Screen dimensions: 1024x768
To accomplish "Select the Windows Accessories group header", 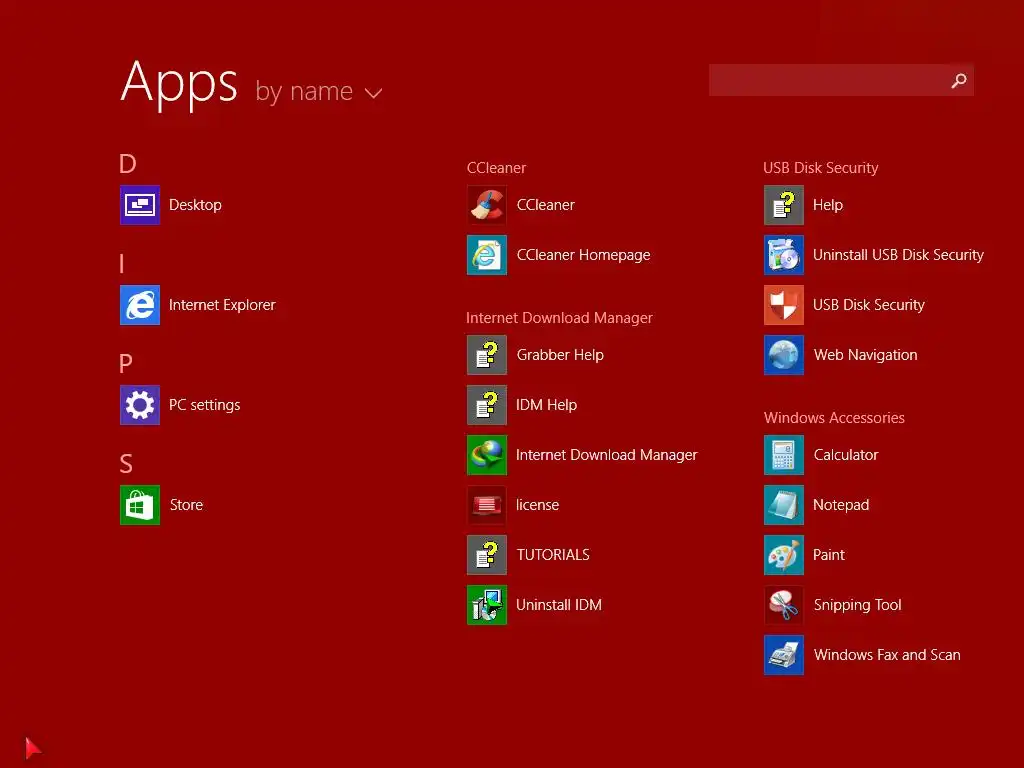I will 834,418.
